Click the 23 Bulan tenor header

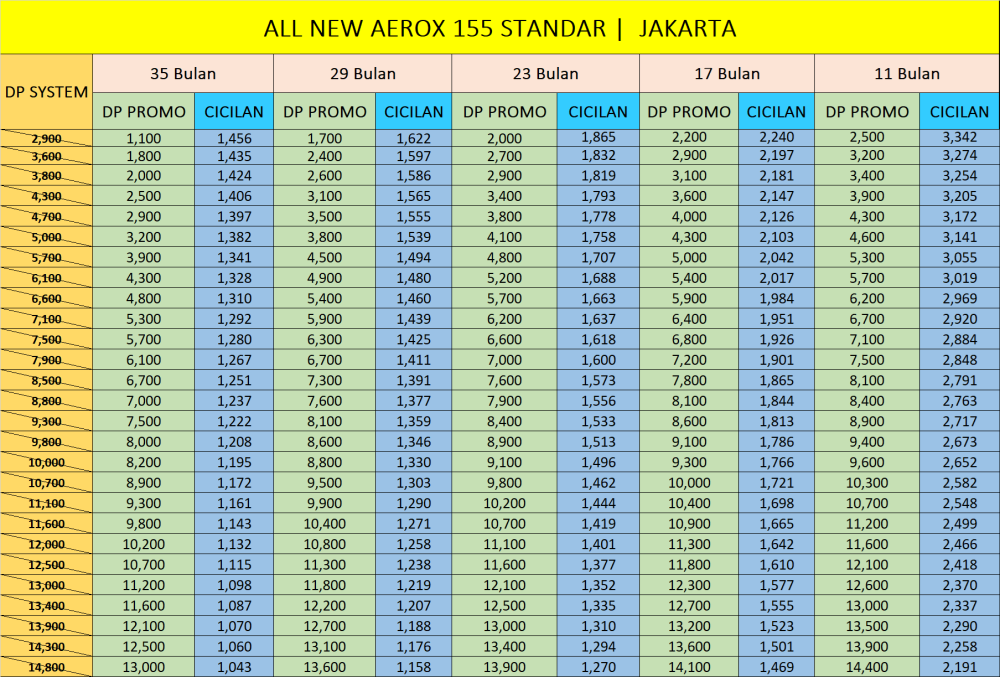pyautogui.click(x=545, y=74)
